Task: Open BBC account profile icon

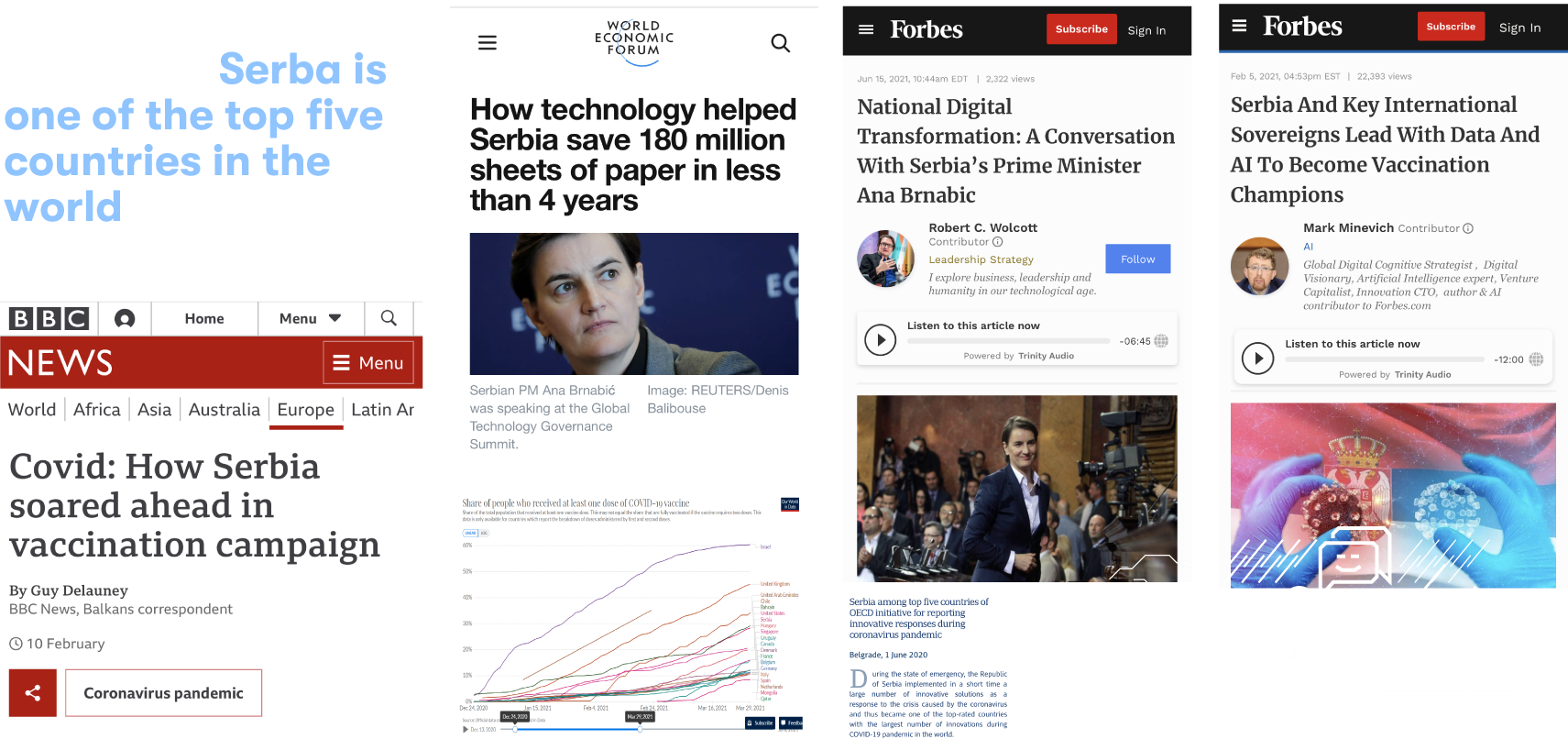Action: click(125, 318)
